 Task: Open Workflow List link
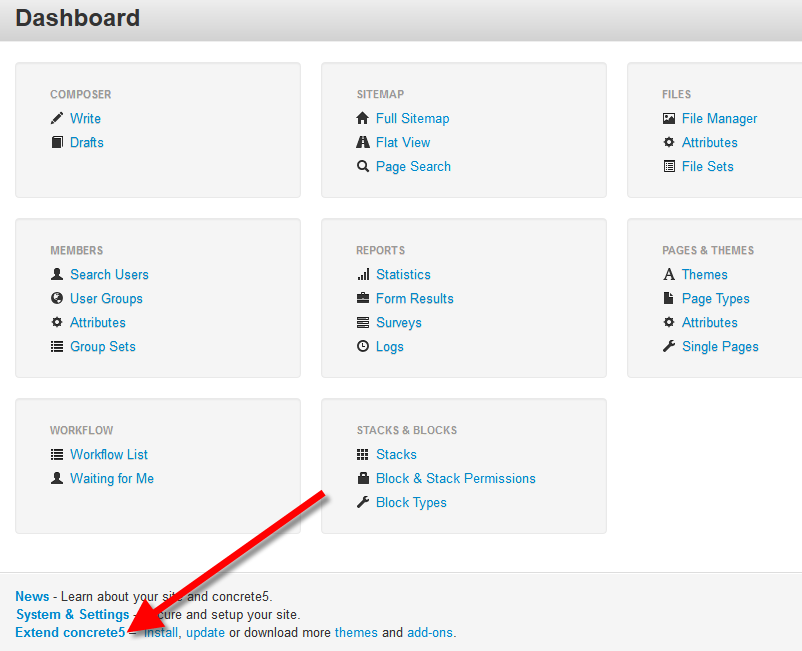109,454
